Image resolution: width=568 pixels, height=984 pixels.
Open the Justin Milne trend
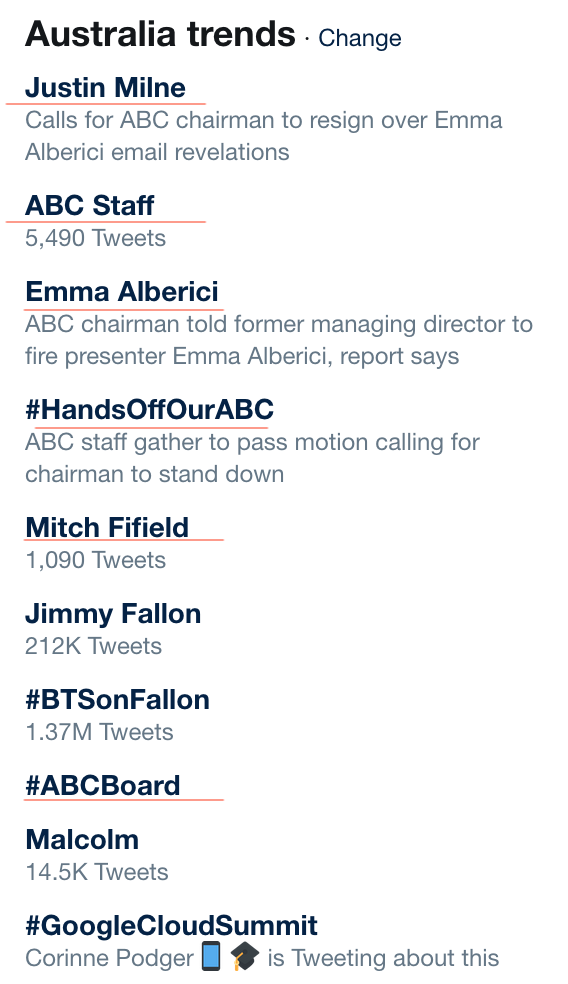[x=105, y=87]
